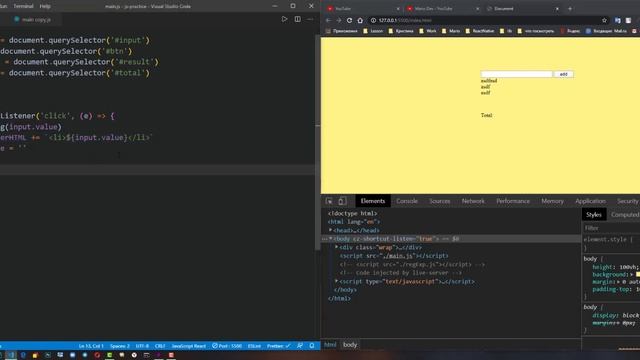
Task: Click the yellow background color swatch in Styles
Action: pos(638,274)
